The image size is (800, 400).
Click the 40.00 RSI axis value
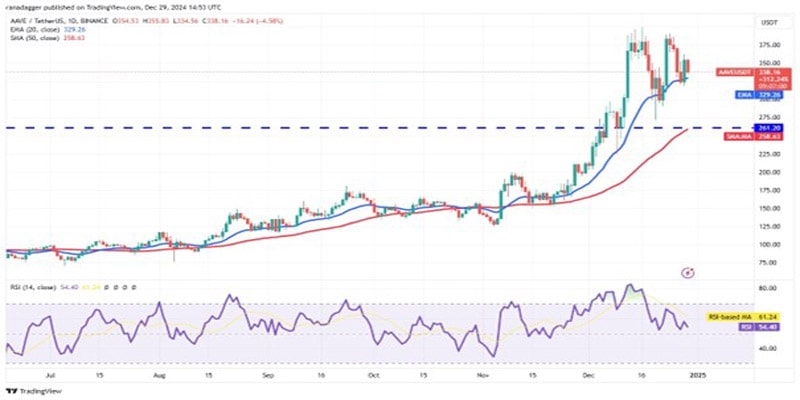coord(769,348)
